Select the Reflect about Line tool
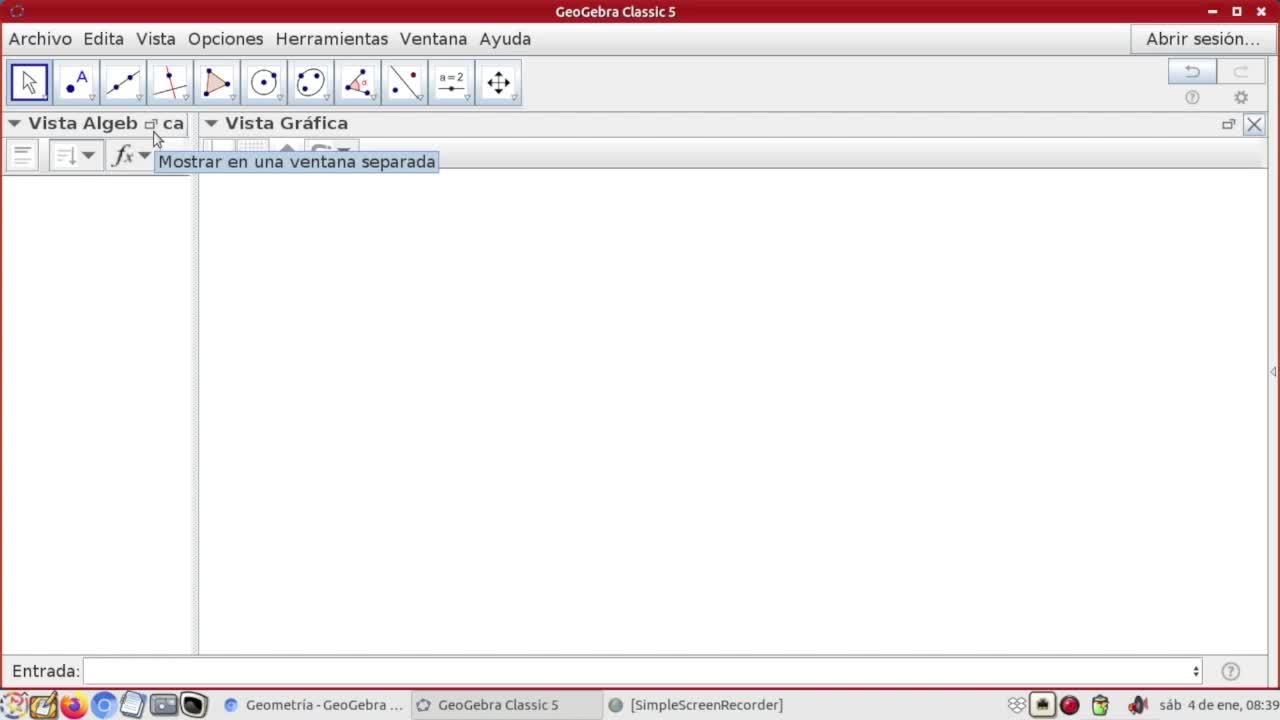Screen dimensions: 1280x720 pyautogui.click(x=405, y=83)
